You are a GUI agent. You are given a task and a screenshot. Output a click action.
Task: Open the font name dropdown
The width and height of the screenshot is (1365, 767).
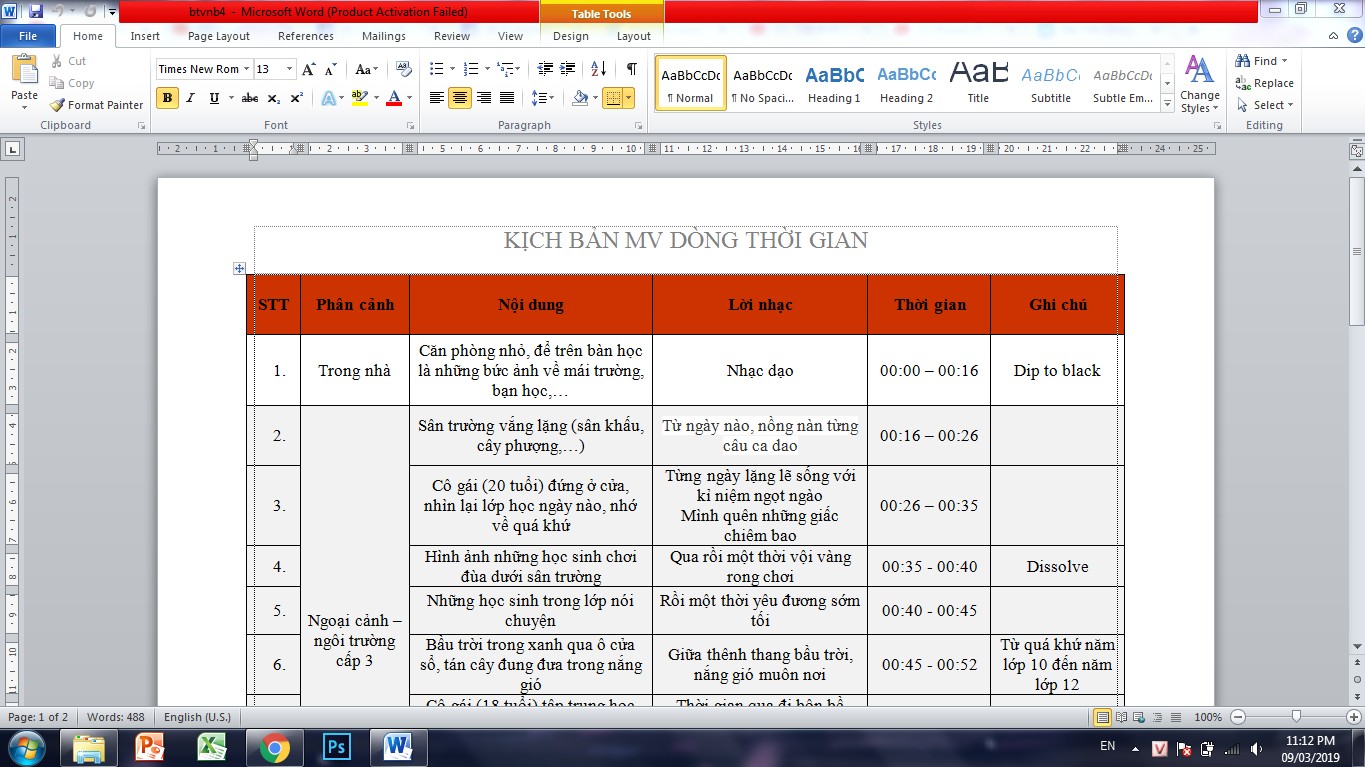[249, 69]
